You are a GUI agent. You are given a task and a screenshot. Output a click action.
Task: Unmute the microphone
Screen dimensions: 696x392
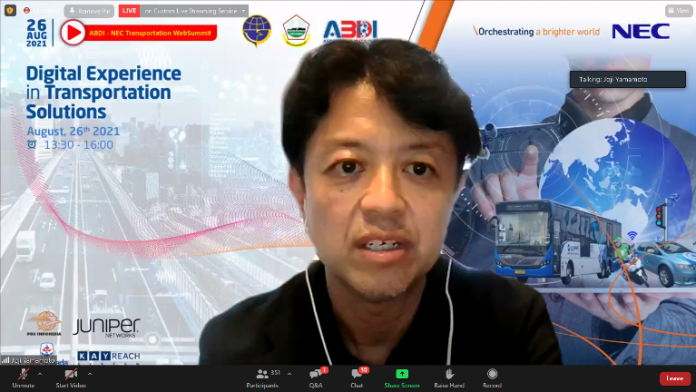tap(23, 378)
